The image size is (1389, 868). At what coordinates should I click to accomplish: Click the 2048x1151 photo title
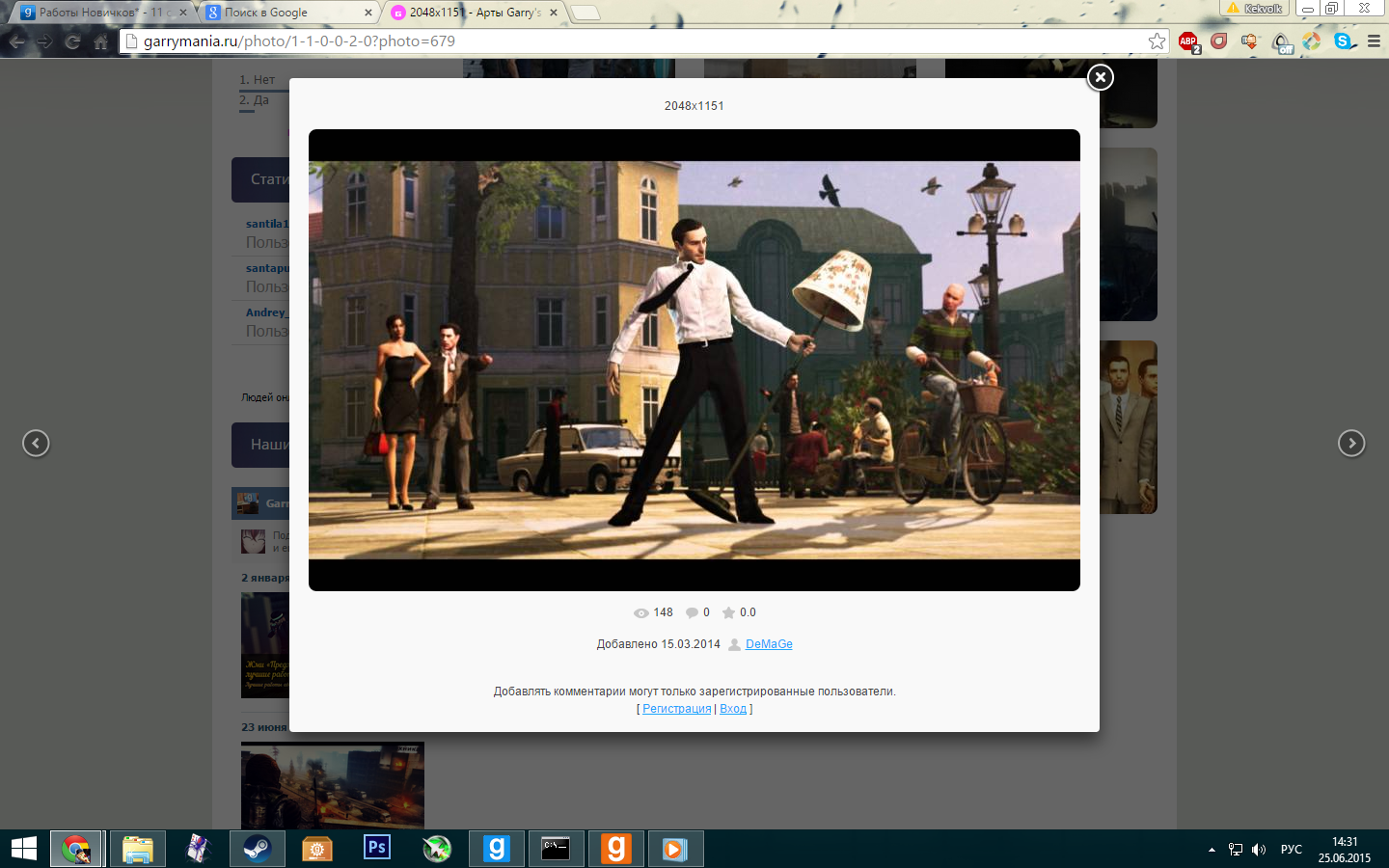coord(694,106)
